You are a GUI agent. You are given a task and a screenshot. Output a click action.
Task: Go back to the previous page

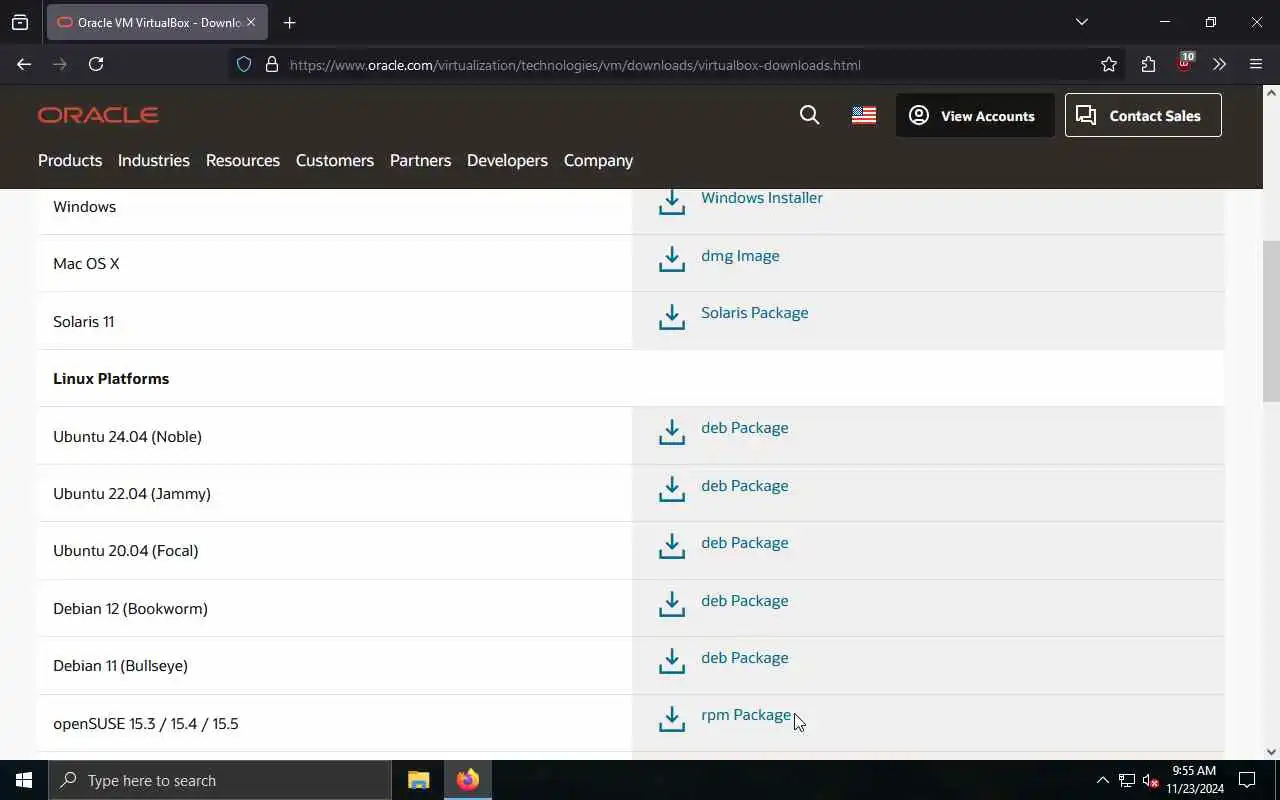click(24, 64)
